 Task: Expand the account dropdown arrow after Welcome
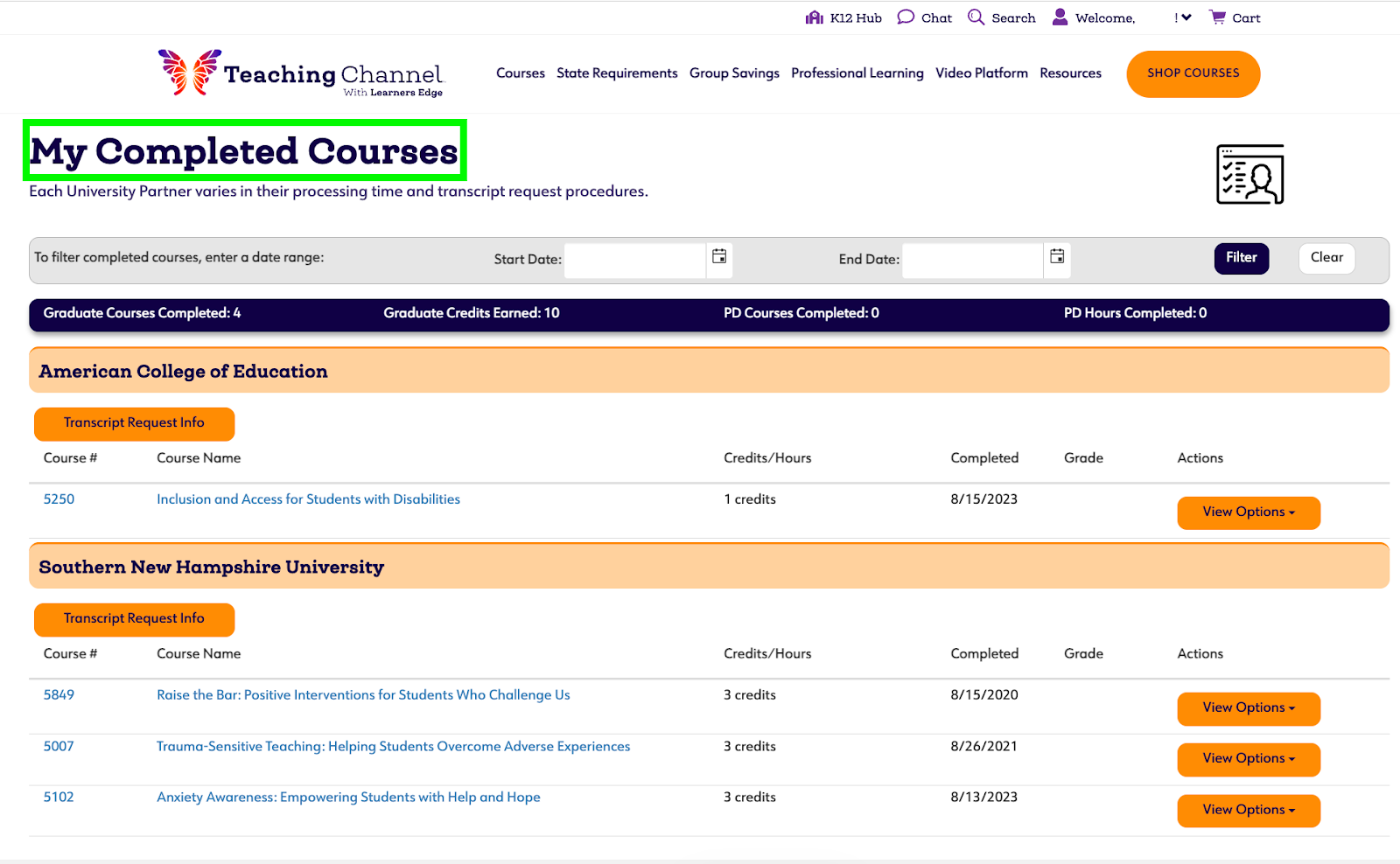point(1186,17)
